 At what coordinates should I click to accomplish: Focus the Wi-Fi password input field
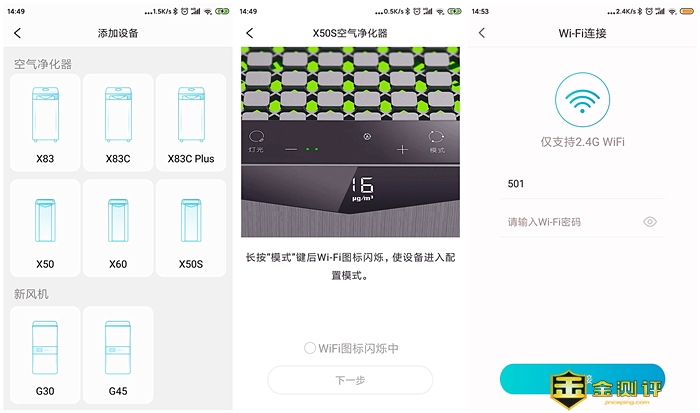pos(583,222)
